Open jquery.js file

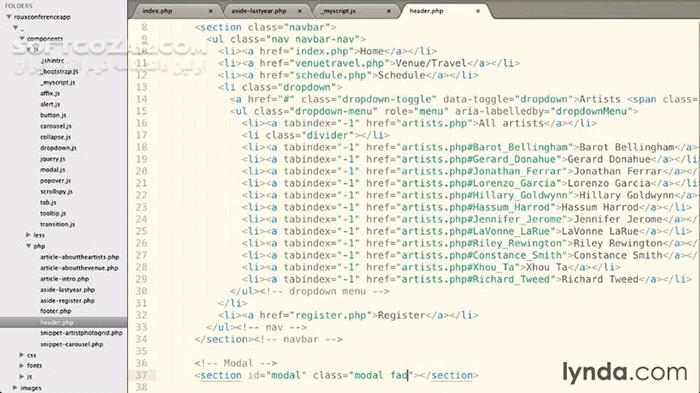(x=53, y=159)
